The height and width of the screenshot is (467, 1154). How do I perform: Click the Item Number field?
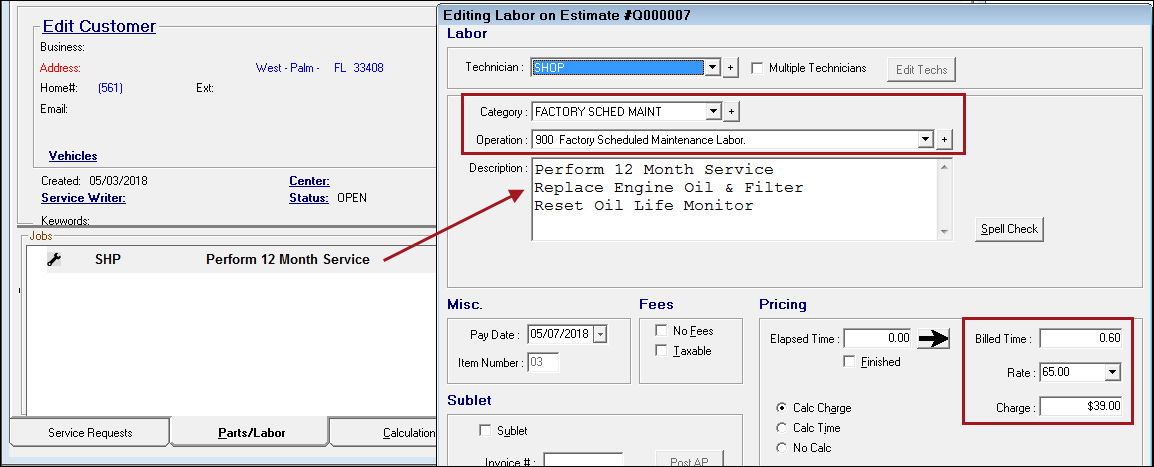coord(543,363)
